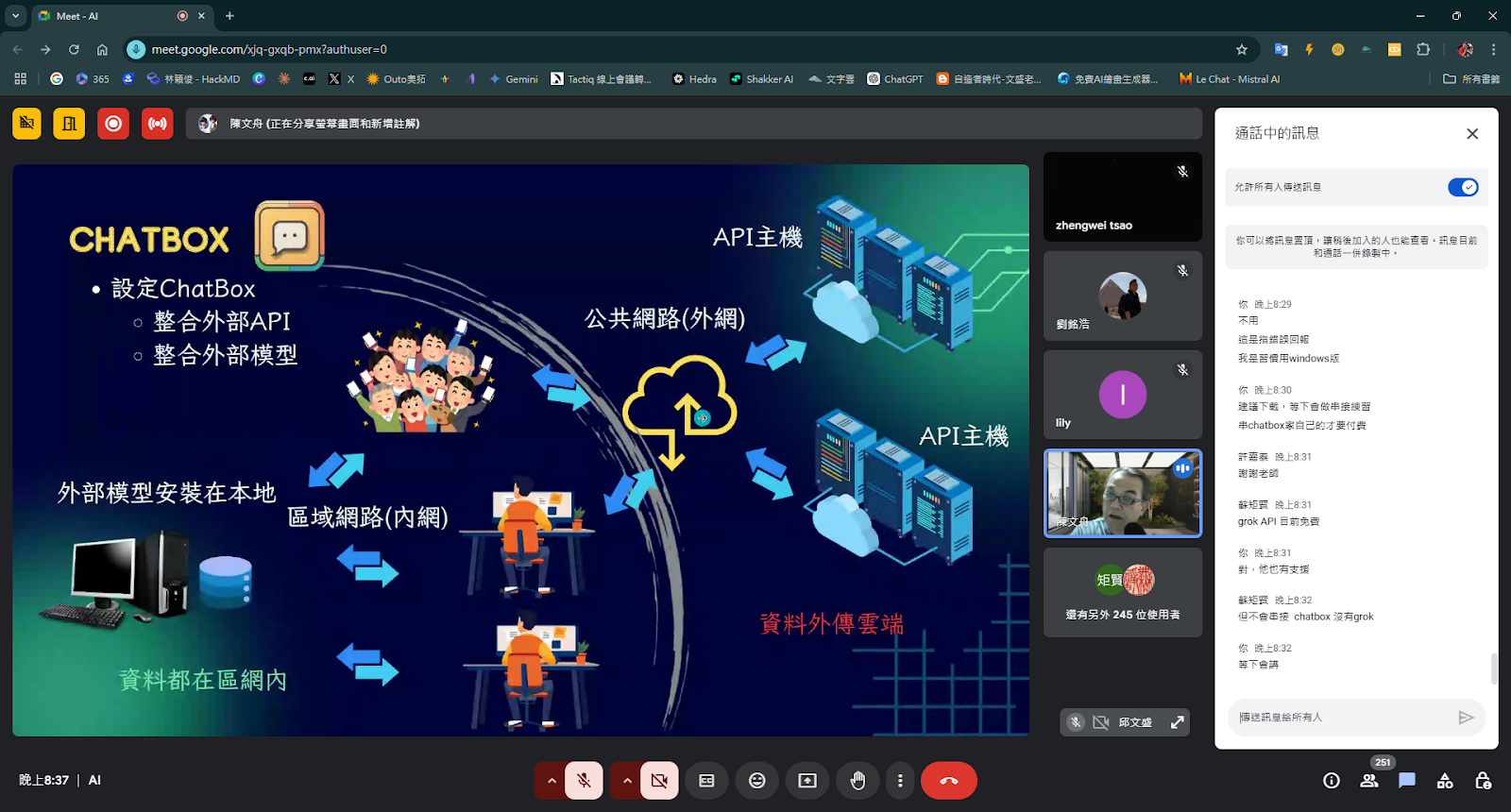Click the address bar URL
This screenshot has width=1511, height=812.
(x=269, y=49)
